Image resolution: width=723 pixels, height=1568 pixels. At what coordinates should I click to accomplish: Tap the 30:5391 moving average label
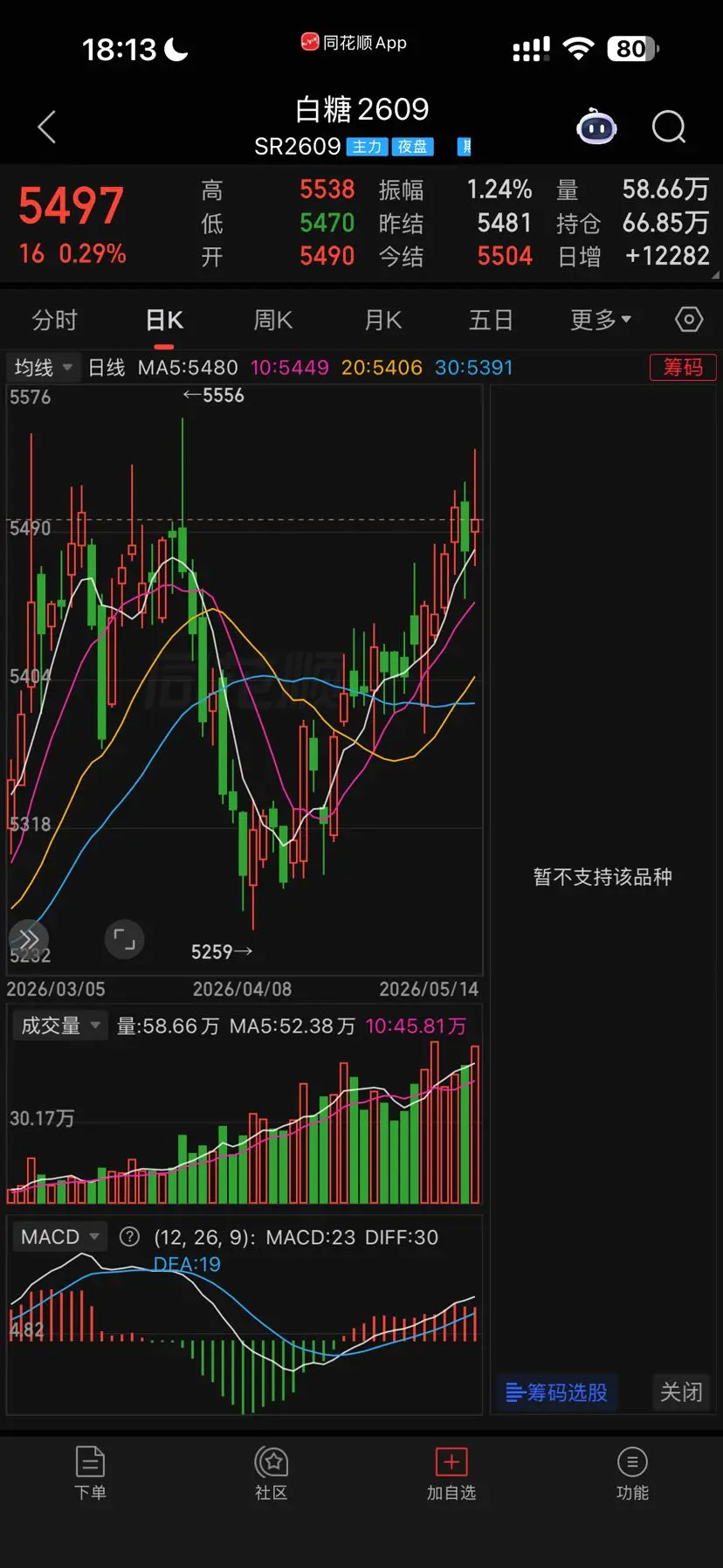(474, 368)
